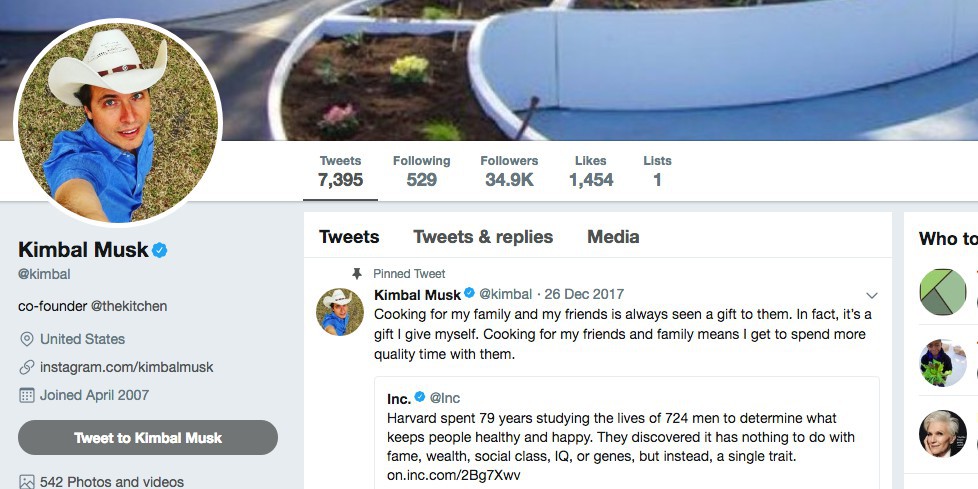Click the link icon beside Instagram URL
This screenshot has width=978, height=489.
click(27, 367)
